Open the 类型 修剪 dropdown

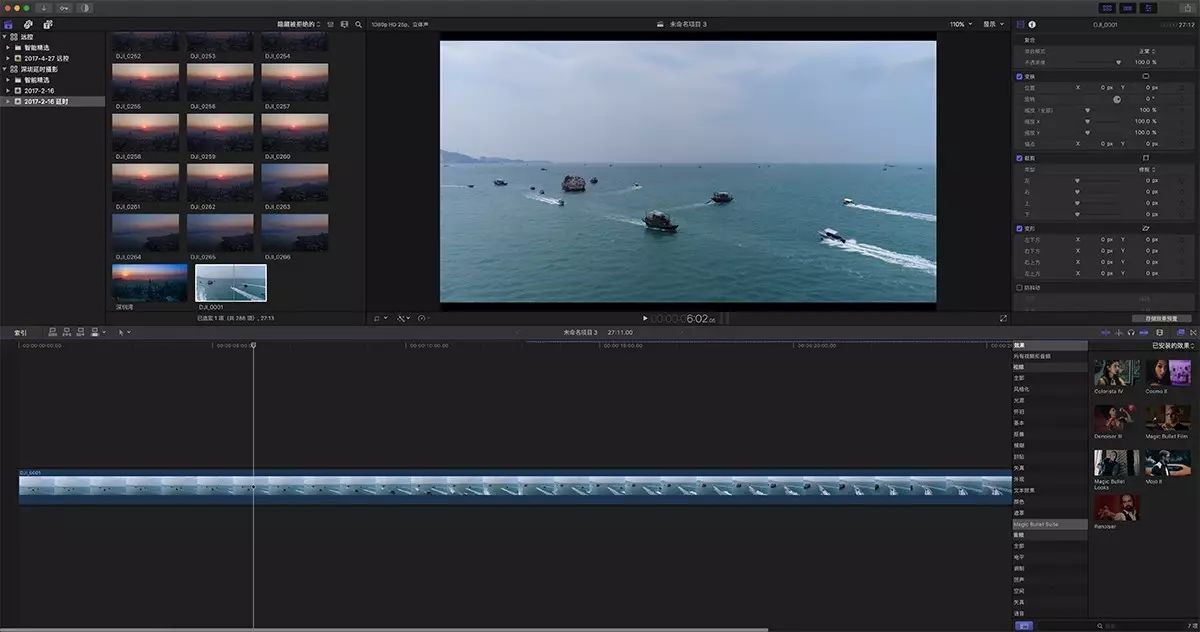point(1146,170)
